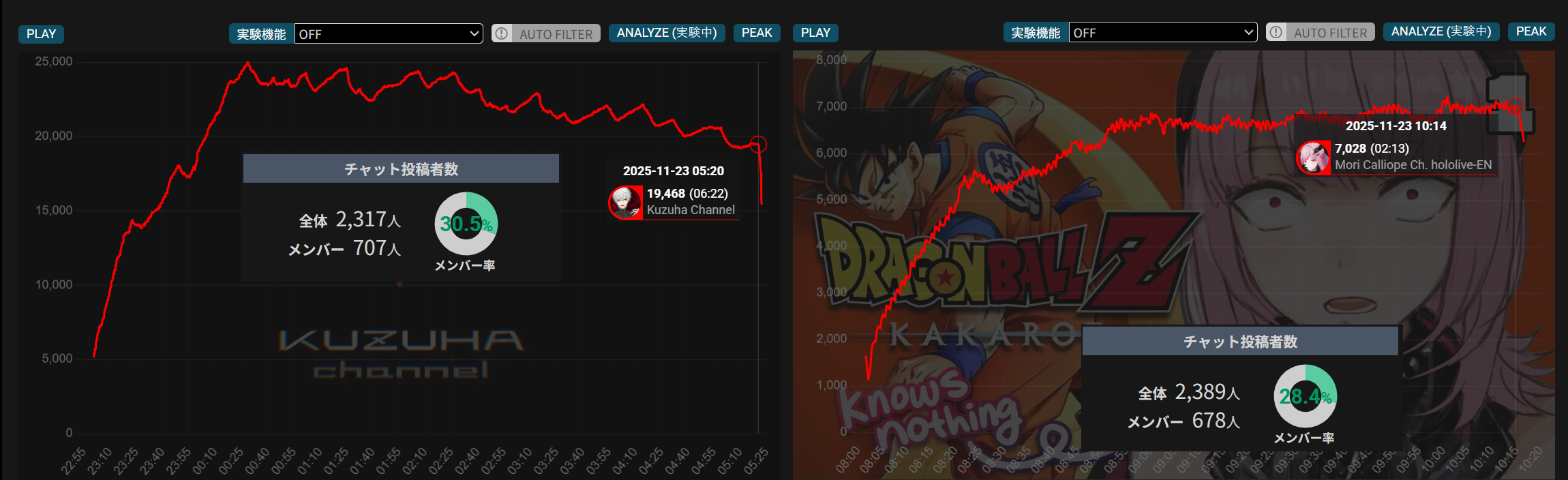Click Mori Calliope avatar icon in tooltip

click(x=1313, y=157)
